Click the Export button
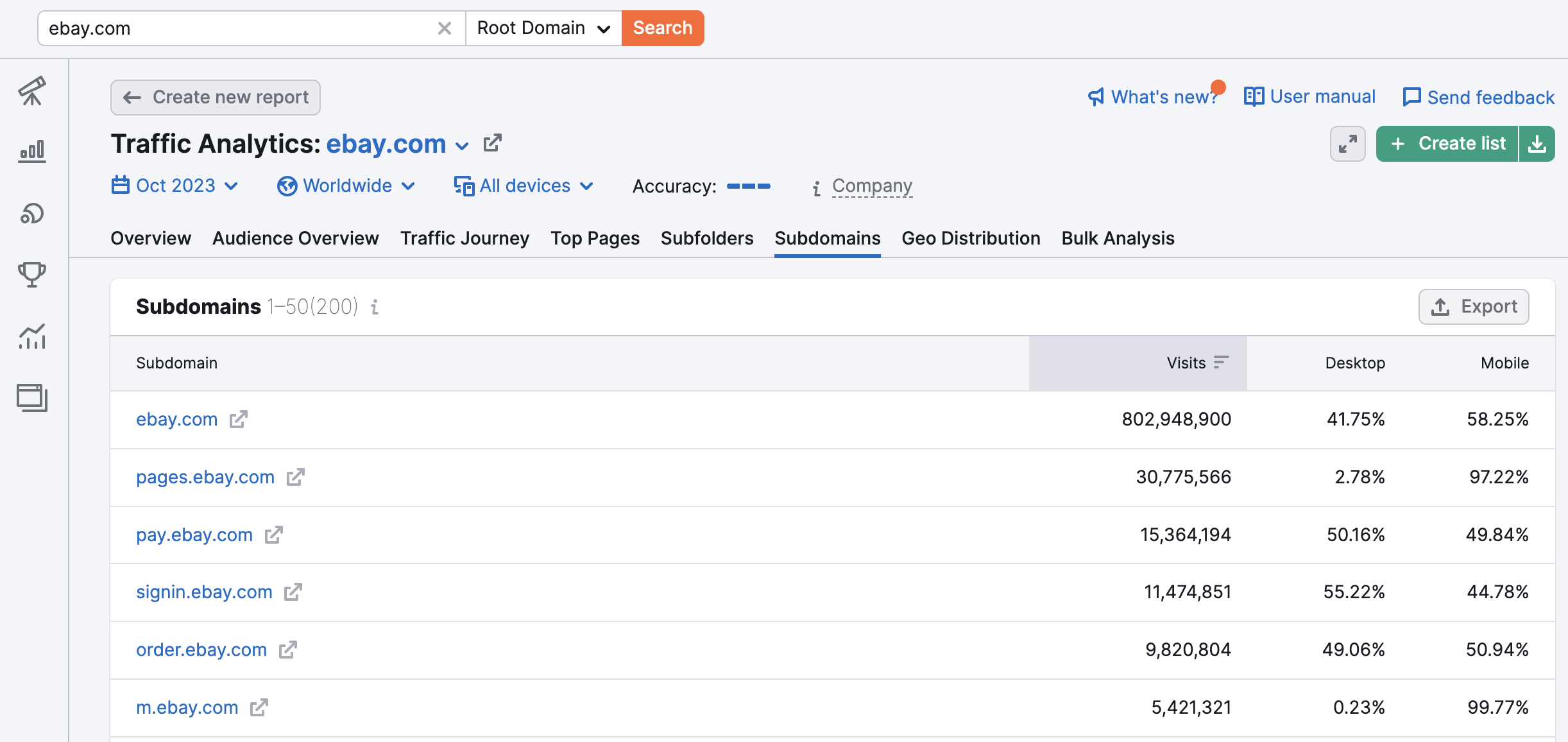Screen dimensions: 1568x742 coord(1474,307)
